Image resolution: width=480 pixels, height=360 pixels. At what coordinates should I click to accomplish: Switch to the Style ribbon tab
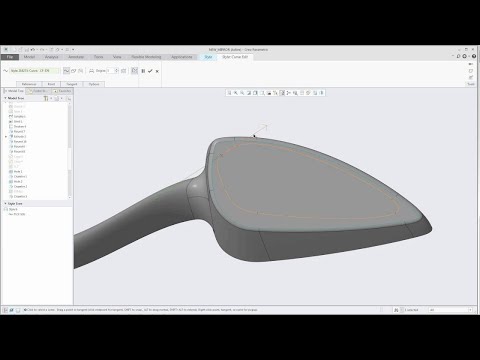pos(208,57)
